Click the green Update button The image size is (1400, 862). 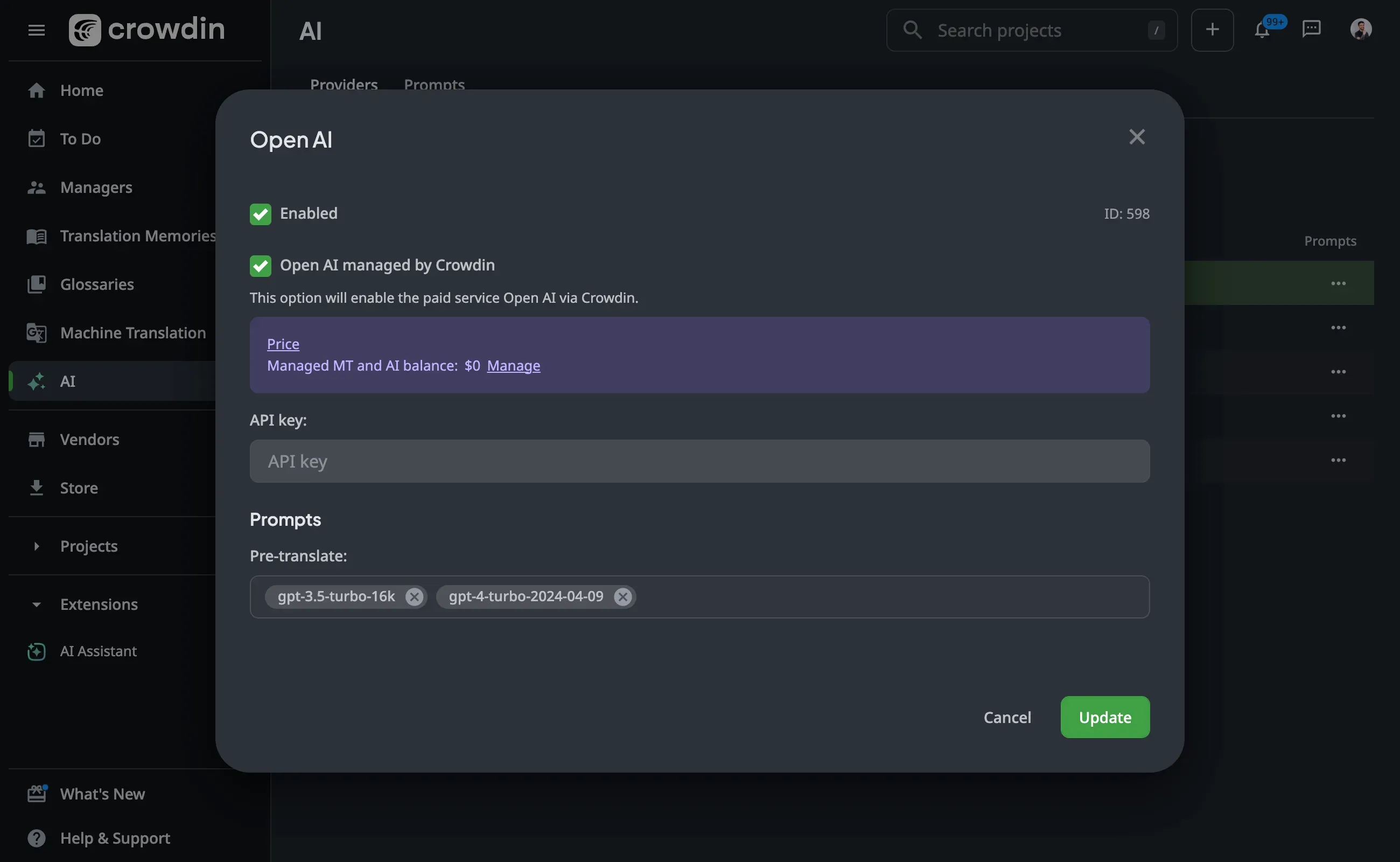[x=1104, y=717]
